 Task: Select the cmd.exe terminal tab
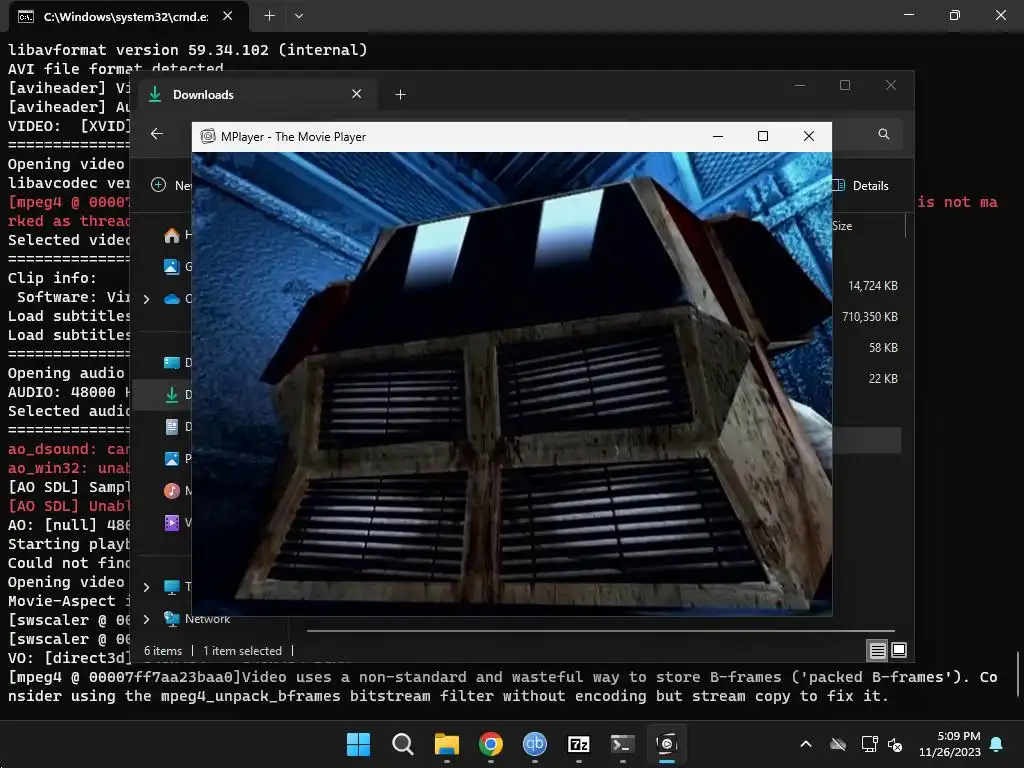[x=128, y=16]
